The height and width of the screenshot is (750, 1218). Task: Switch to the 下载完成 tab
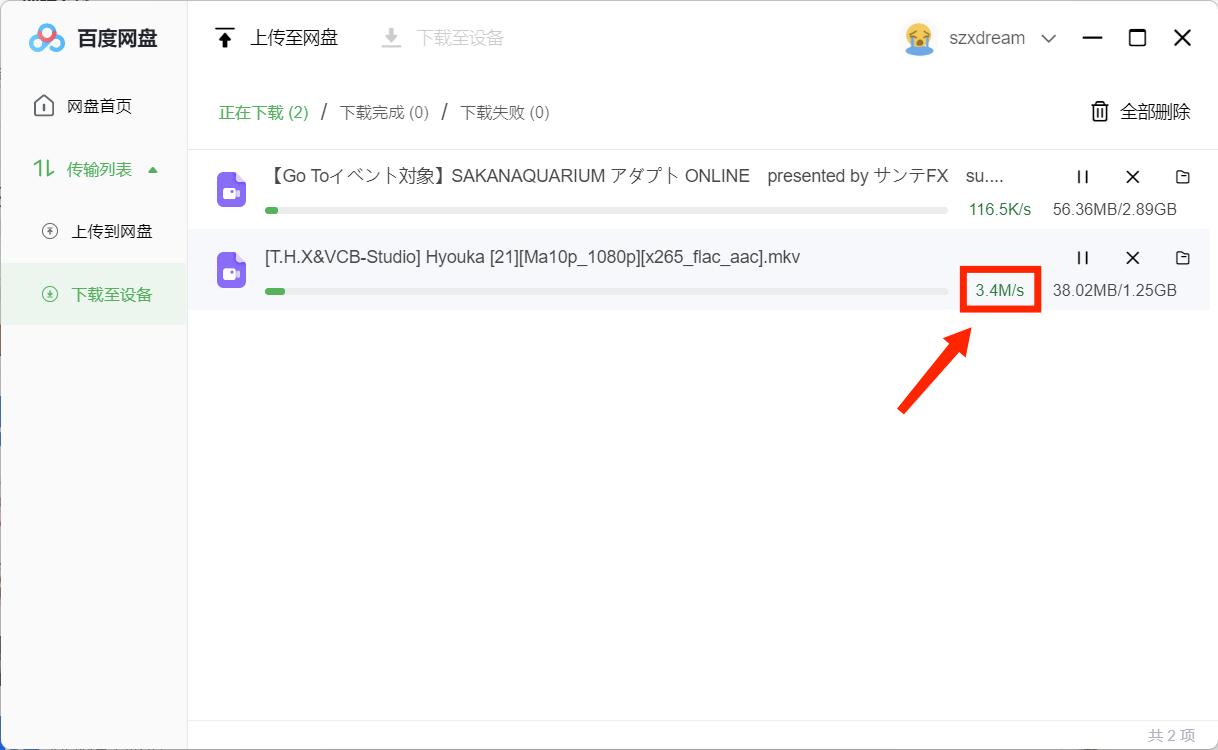pyautogui.click(x=384, y=112)
